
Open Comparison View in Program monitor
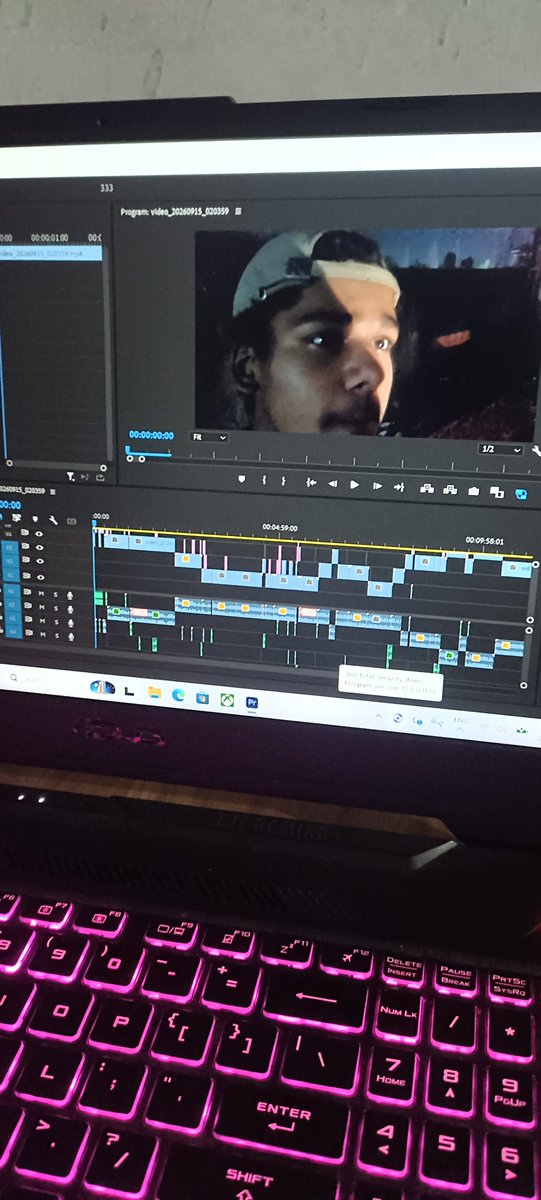point(497,492)
